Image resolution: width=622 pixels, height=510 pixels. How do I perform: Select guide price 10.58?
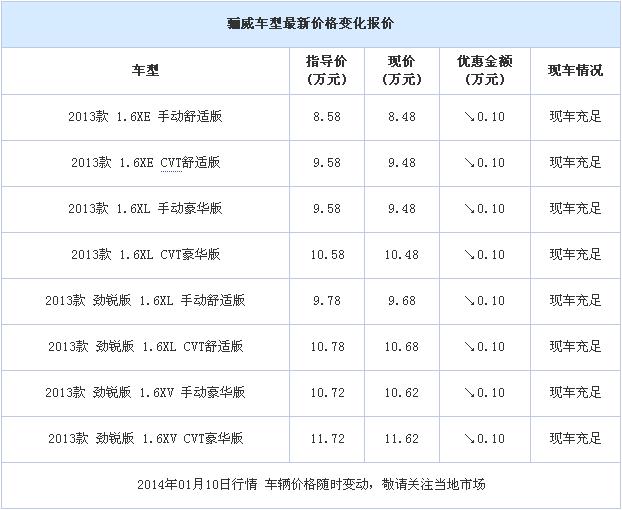(x=327, y=255)
